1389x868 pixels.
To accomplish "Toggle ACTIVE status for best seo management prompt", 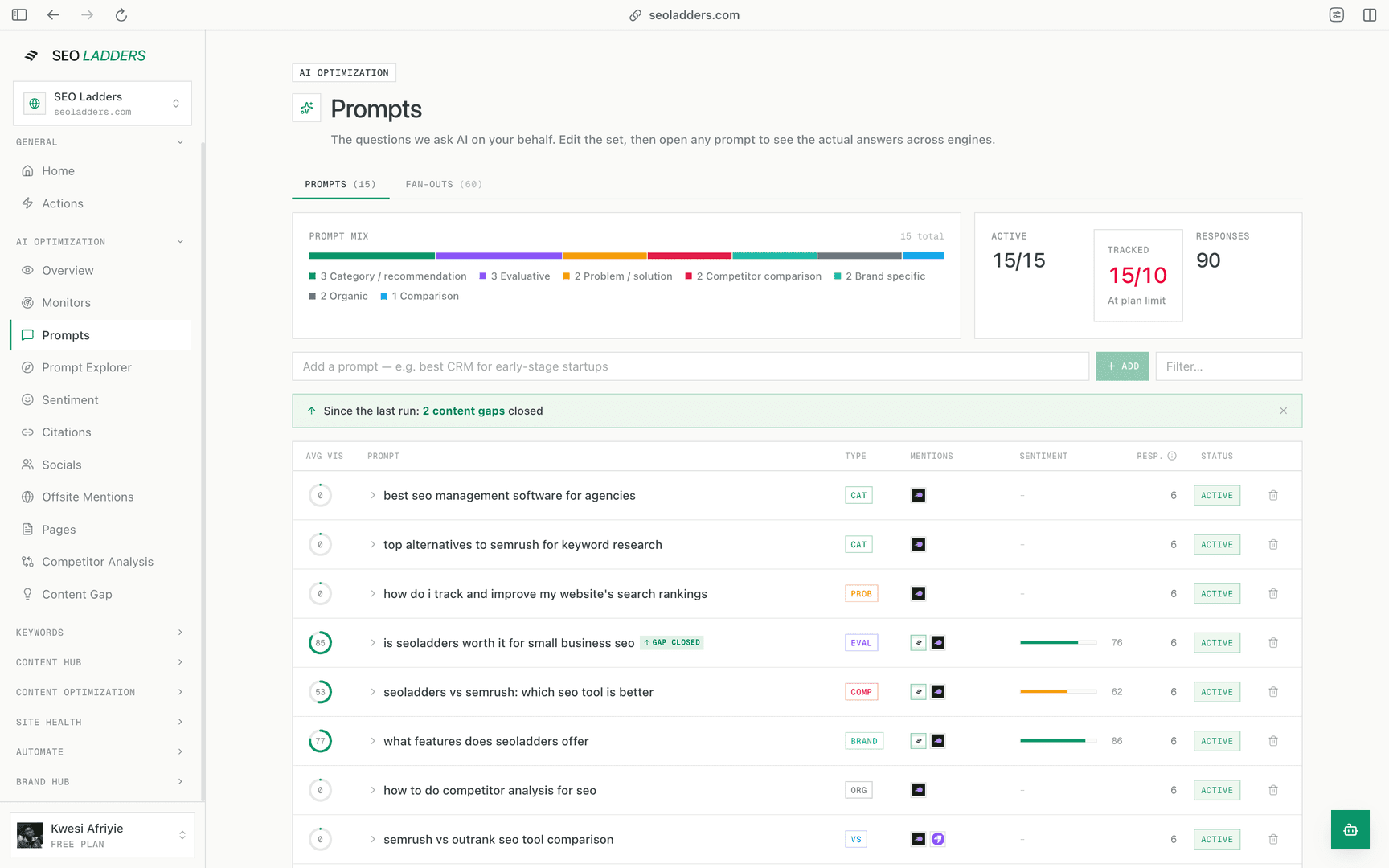I will (x=1216, y=496).
